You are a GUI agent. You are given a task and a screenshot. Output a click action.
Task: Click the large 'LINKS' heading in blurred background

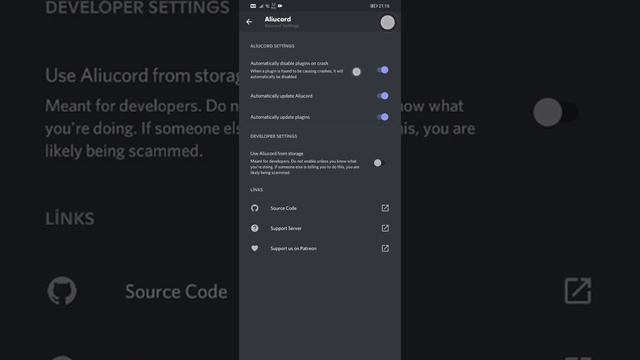(70, 219)
